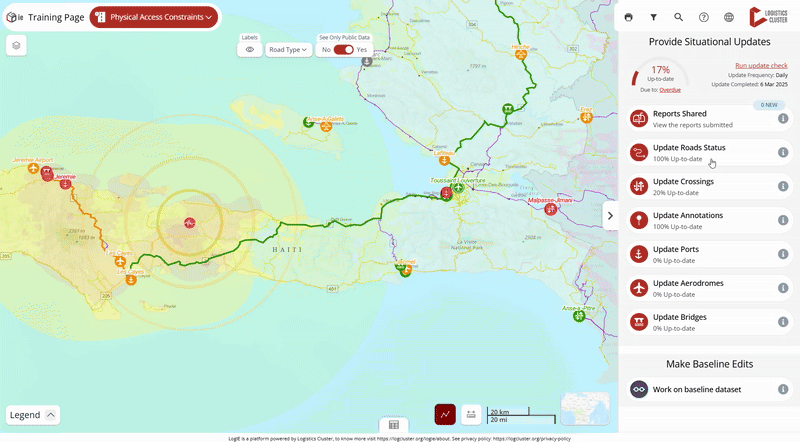Expand the Legend panel
Viewport: 800px width, 442px height.
(x=33, y=415)
